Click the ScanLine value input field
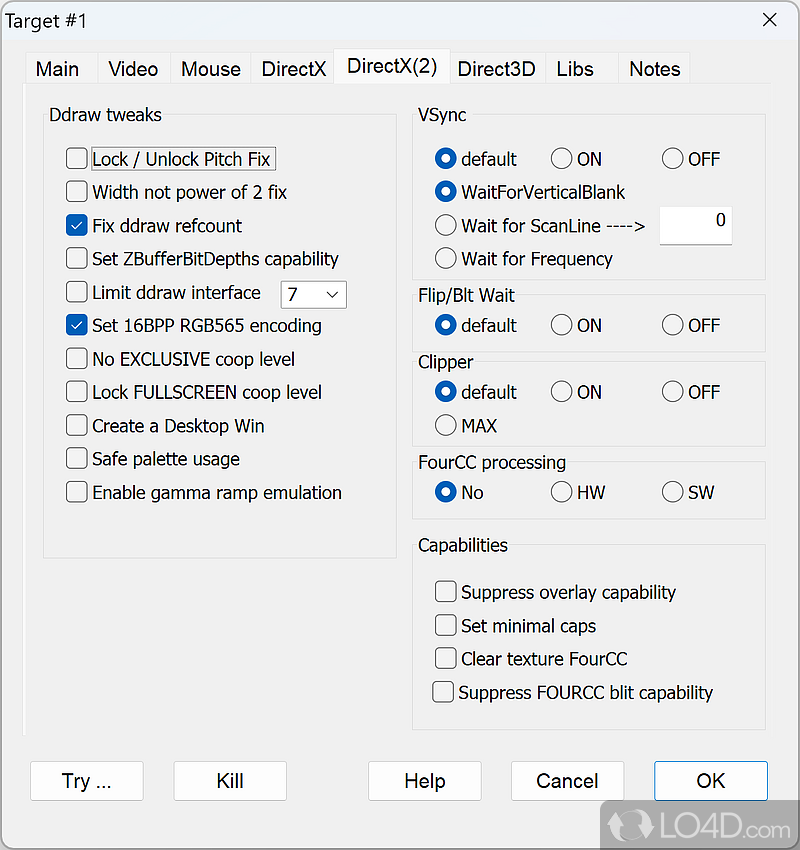800x850 pixels. pyautogui.click(x=695, y=225)
